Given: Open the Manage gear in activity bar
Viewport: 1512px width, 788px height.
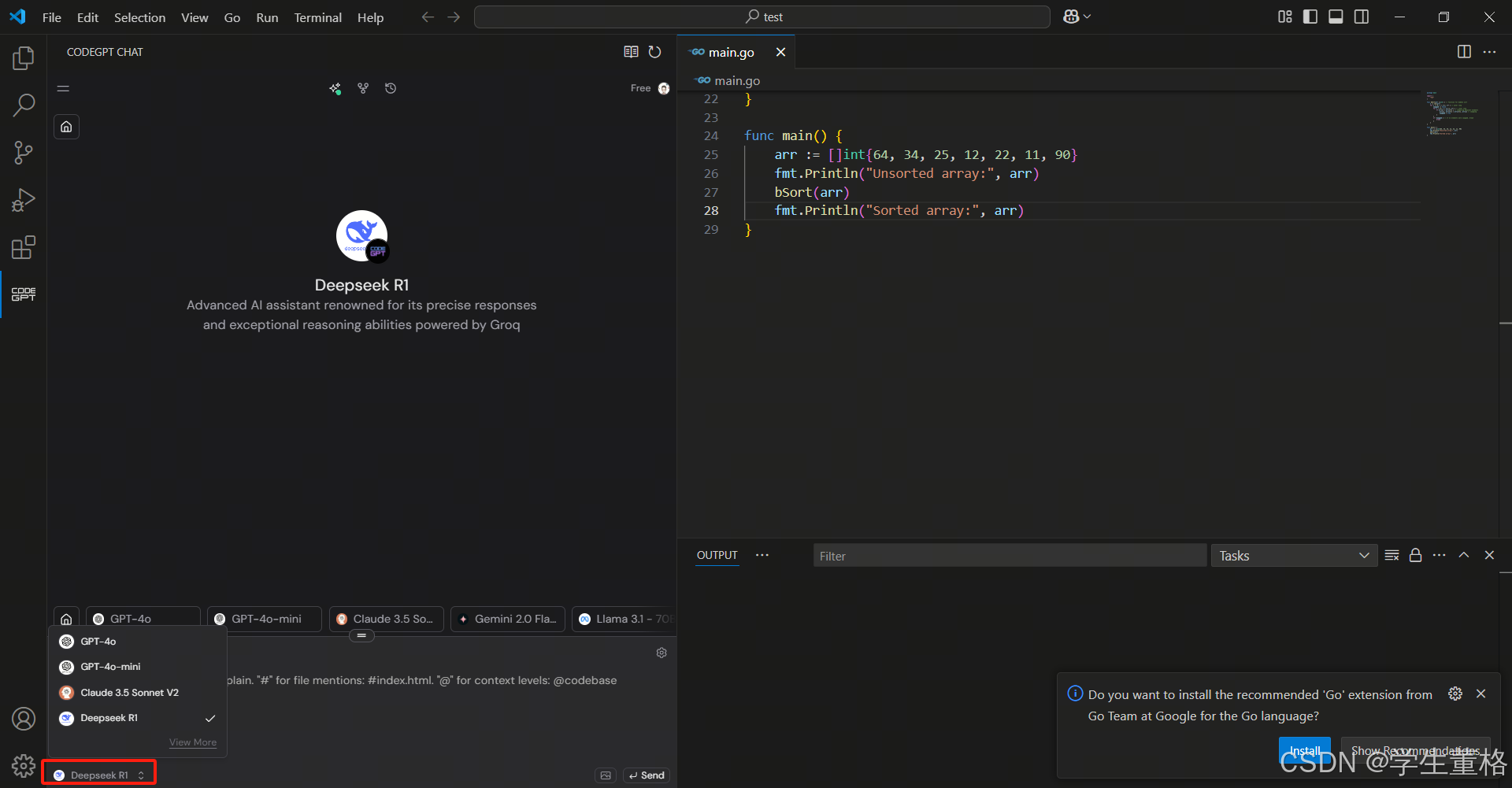Looking at the screenshot, I should tap(24, 765).
